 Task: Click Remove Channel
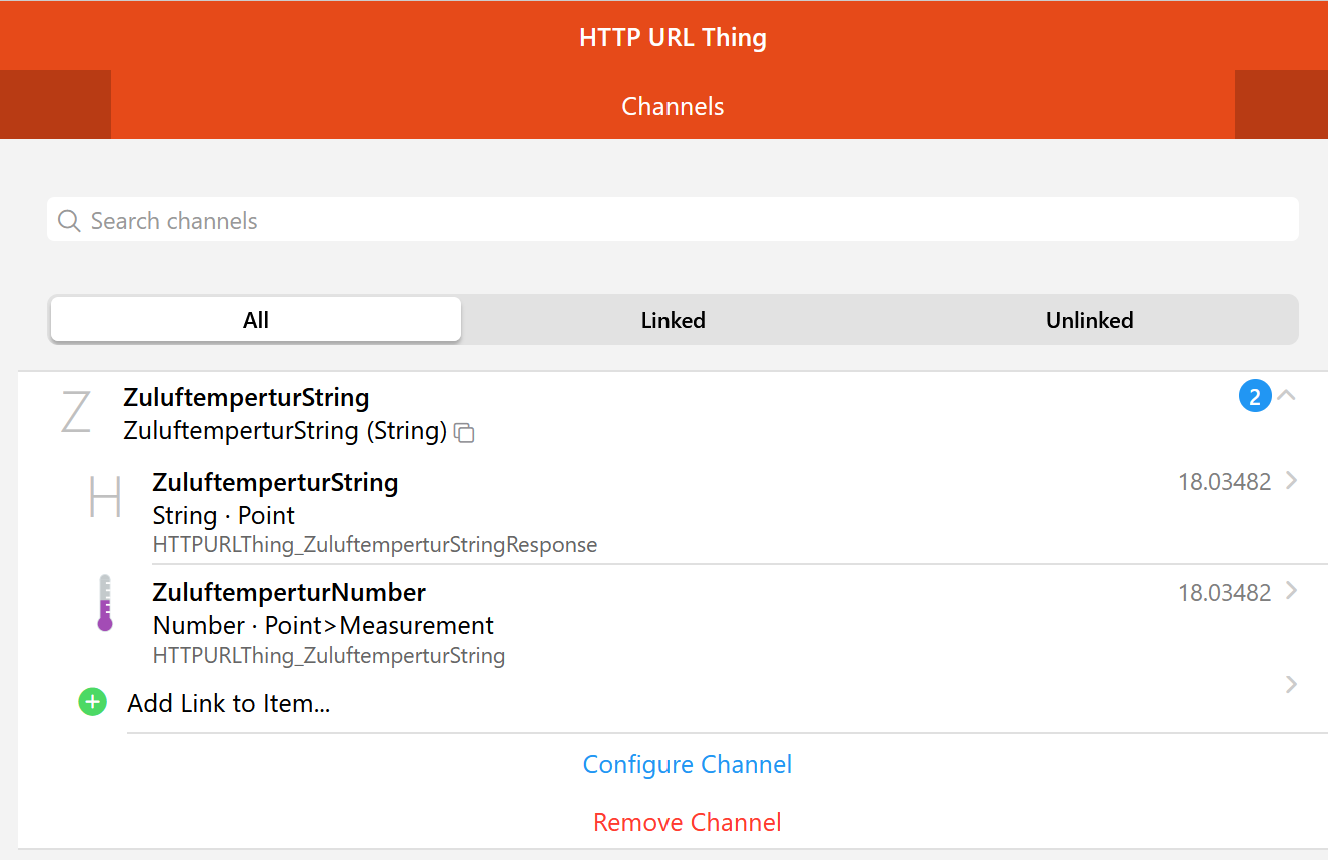687,823
